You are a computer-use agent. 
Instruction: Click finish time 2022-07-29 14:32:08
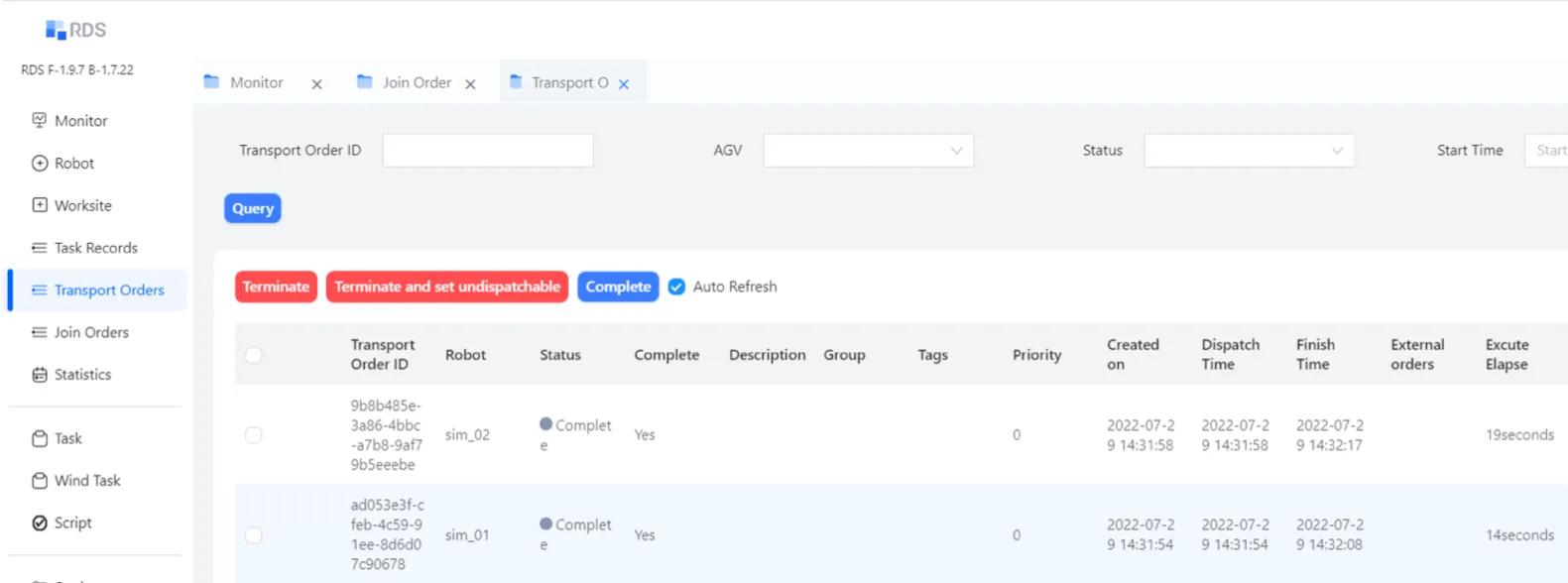[x=1330, y=535]
